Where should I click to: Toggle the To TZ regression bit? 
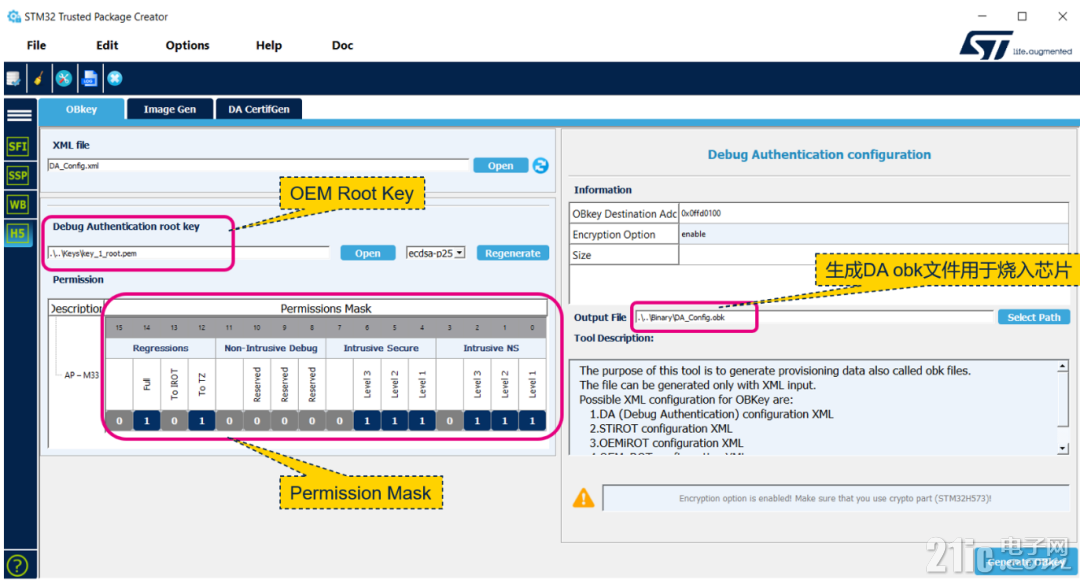click(x=202, y=421)
